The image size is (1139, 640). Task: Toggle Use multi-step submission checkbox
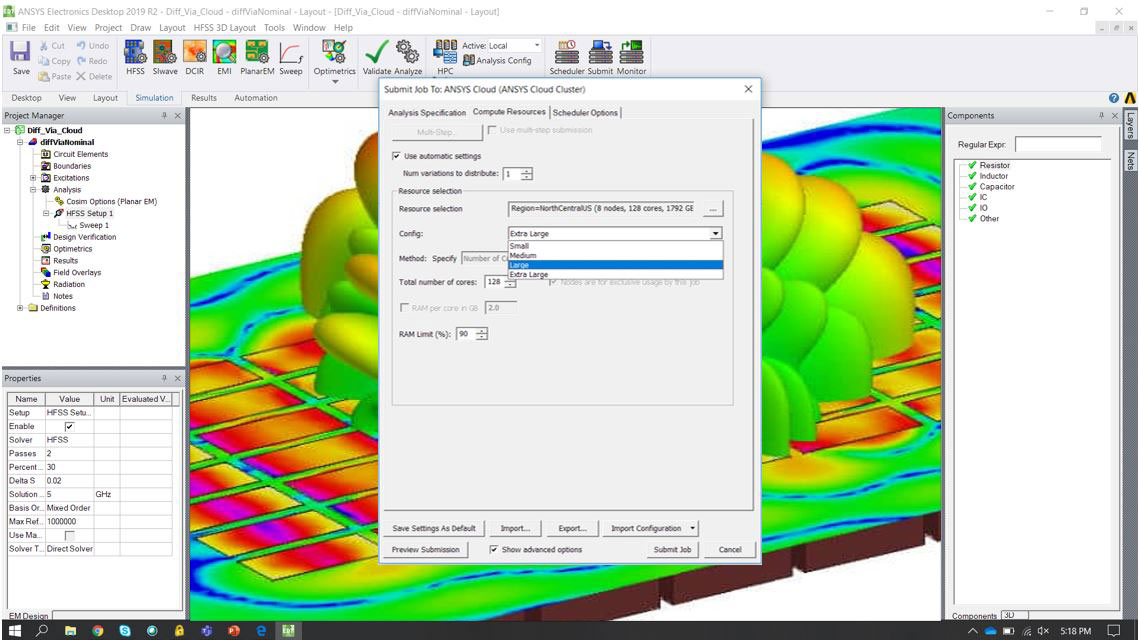pos(493,130)
